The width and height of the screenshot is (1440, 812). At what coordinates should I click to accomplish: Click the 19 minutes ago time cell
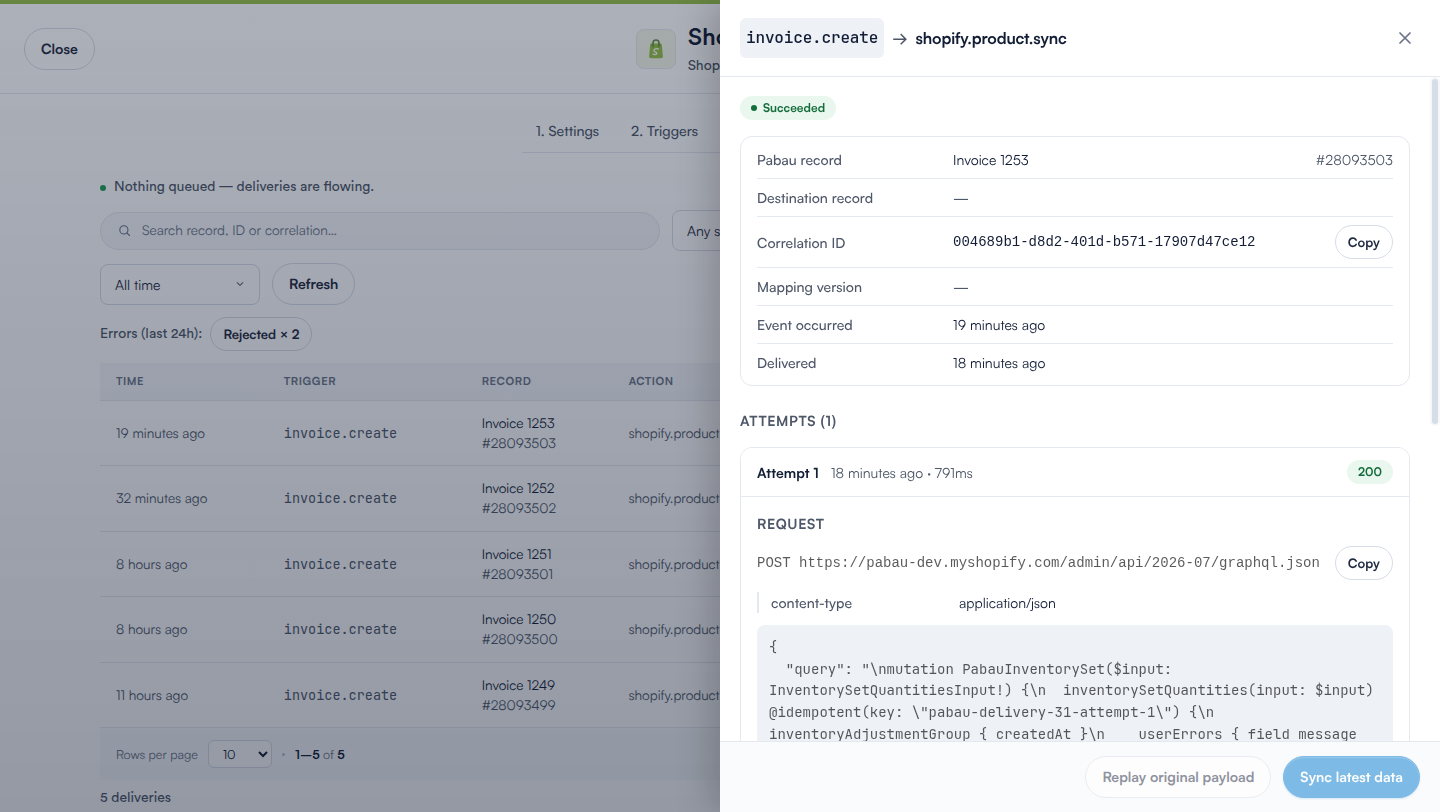pos(160,434)
